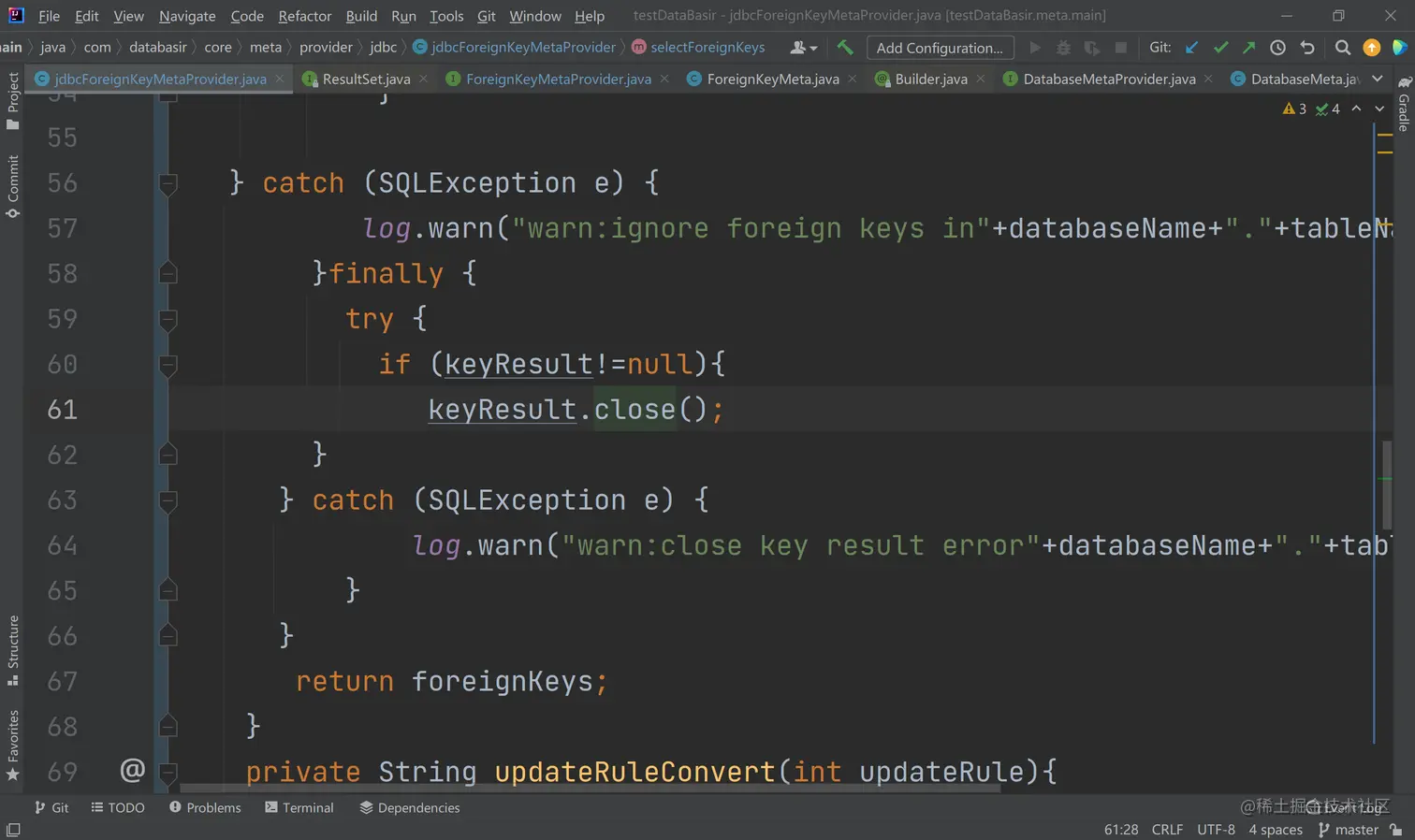Click the cursor position indicator 61:28
This screenshot has width=1415, height=840.
pyautogui.click(x=1121, y=830)
